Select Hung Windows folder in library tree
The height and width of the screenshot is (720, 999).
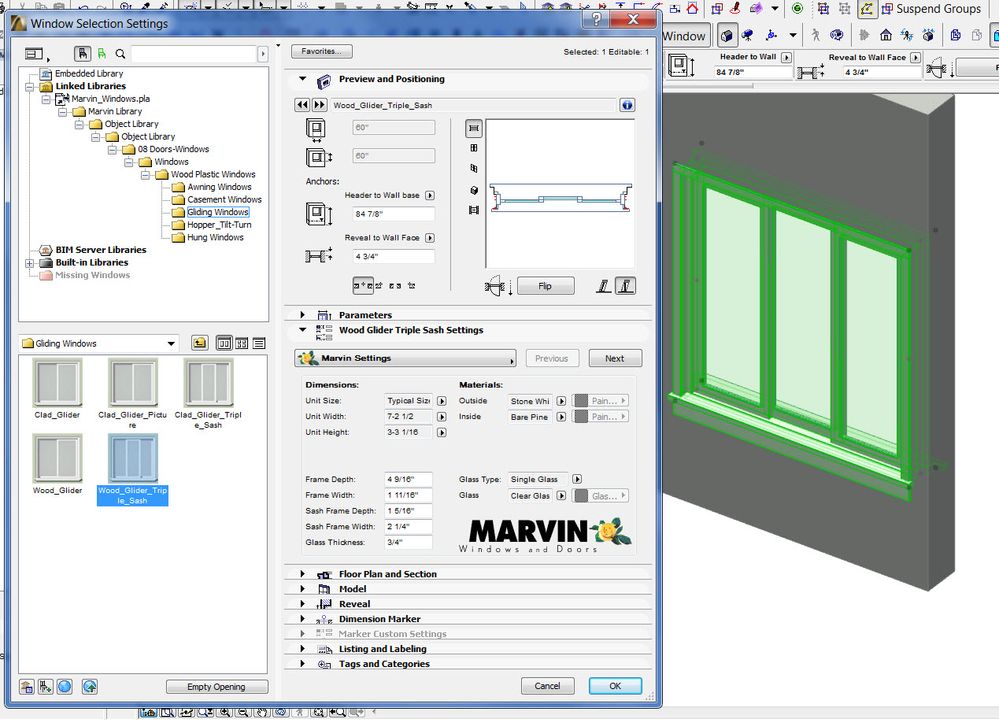[x=215, y=237]
